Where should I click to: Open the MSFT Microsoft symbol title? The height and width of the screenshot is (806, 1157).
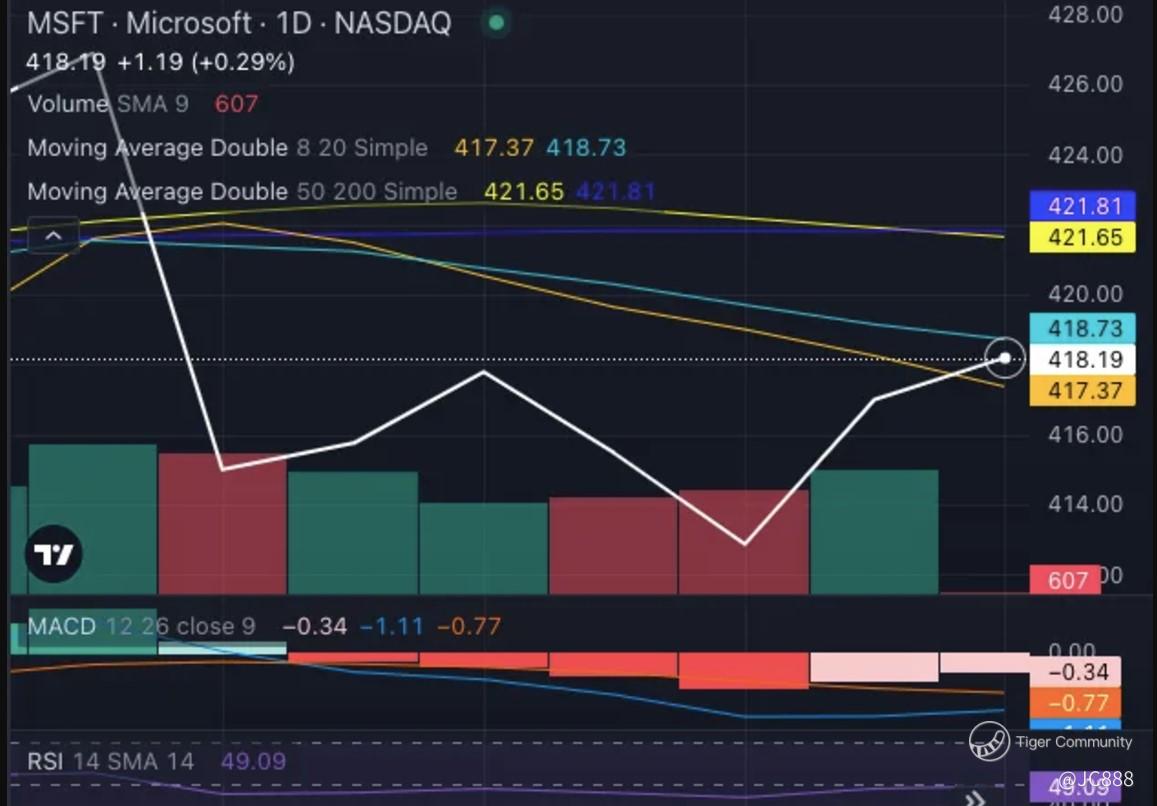click(x=239, y=23)
